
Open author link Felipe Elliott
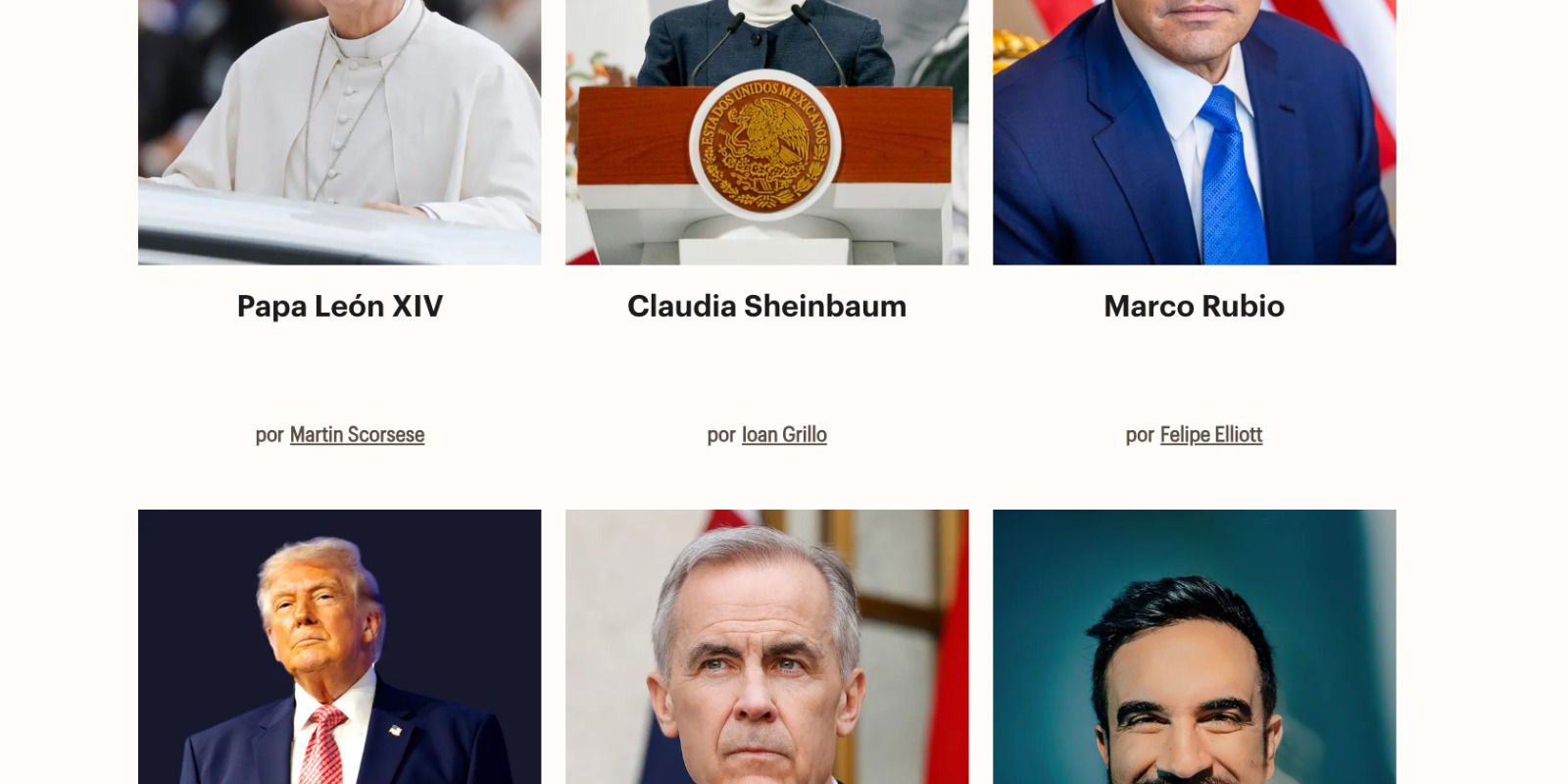click(x=1211, y=435)
